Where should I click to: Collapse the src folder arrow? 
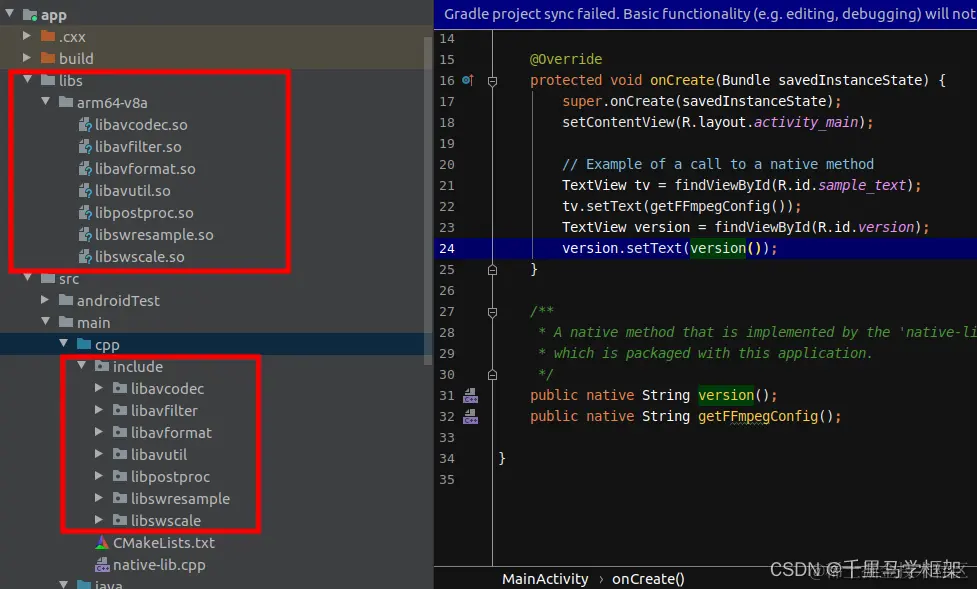pos(27,278)
